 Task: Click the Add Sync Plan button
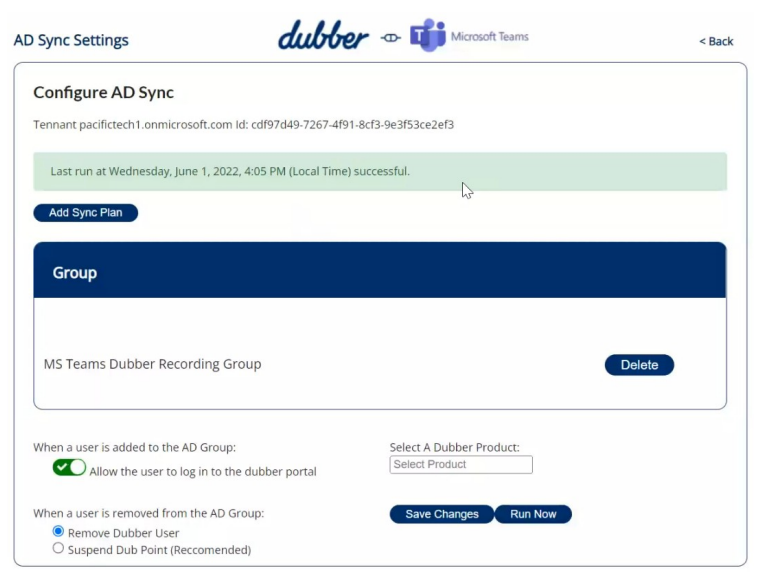click(x=85, y=213)
